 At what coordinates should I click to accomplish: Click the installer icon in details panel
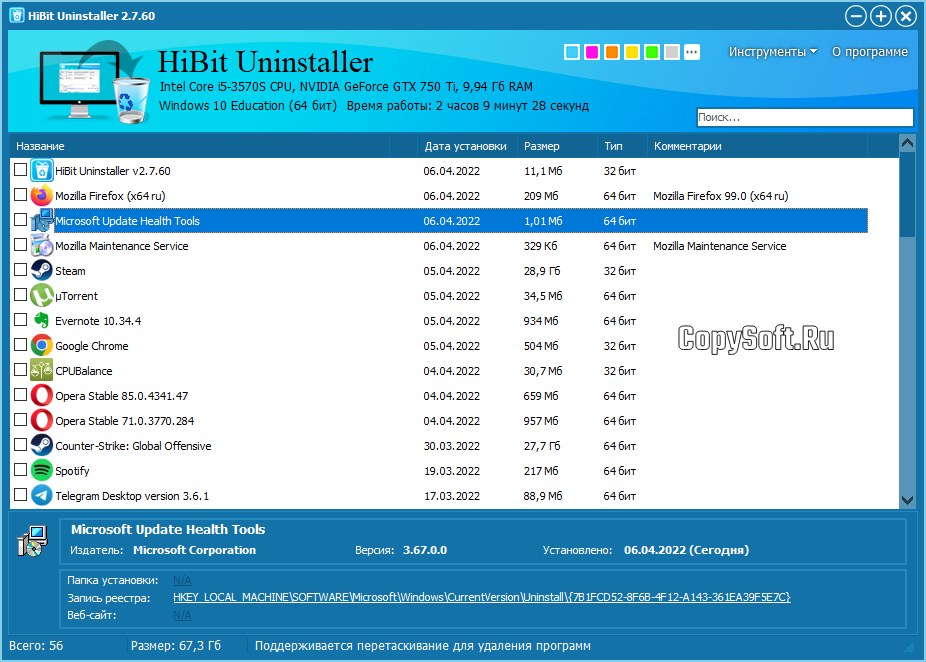(32, 541)
